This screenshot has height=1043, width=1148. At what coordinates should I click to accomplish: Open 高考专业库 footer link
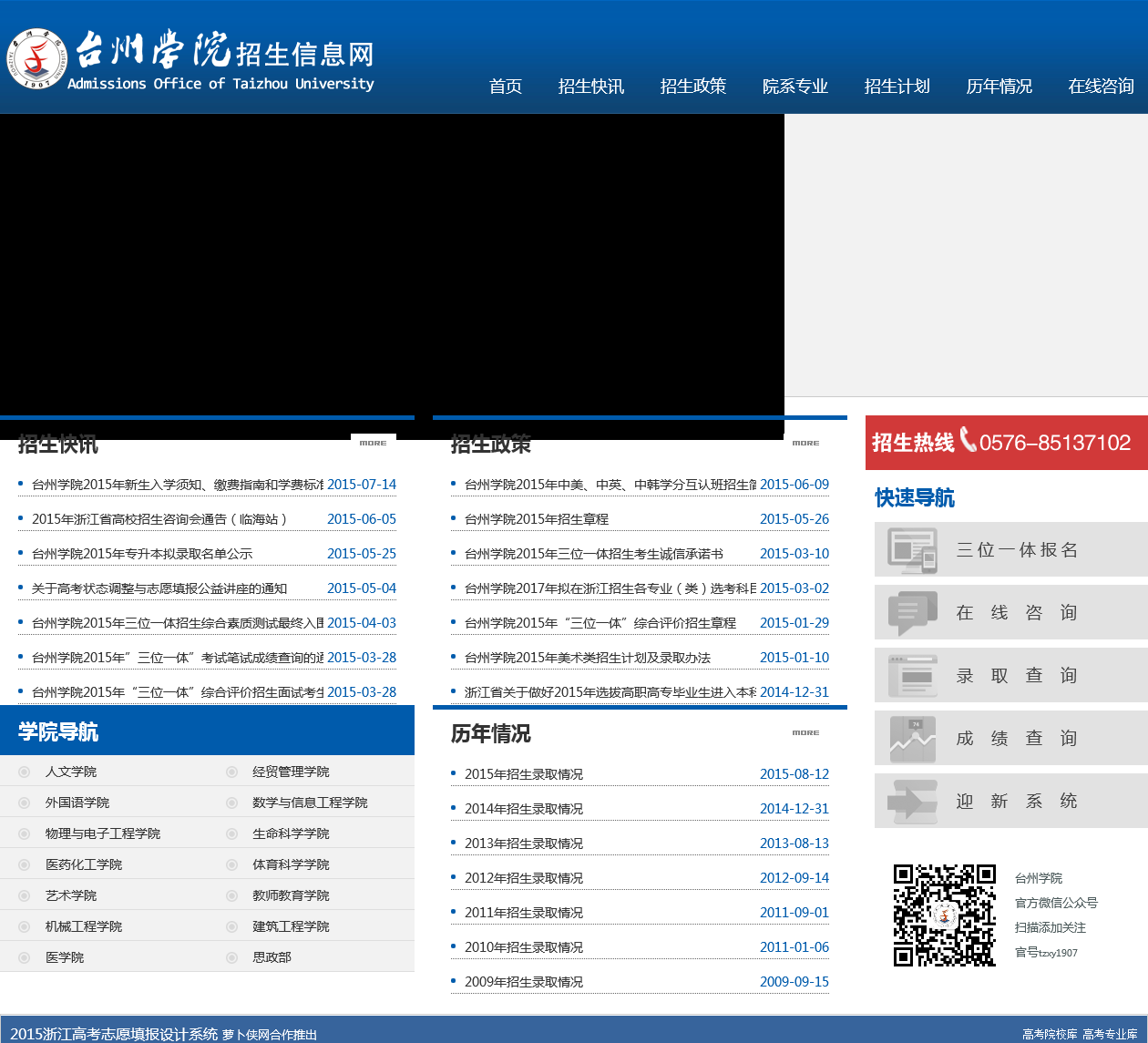[x=1110, y=1035]
